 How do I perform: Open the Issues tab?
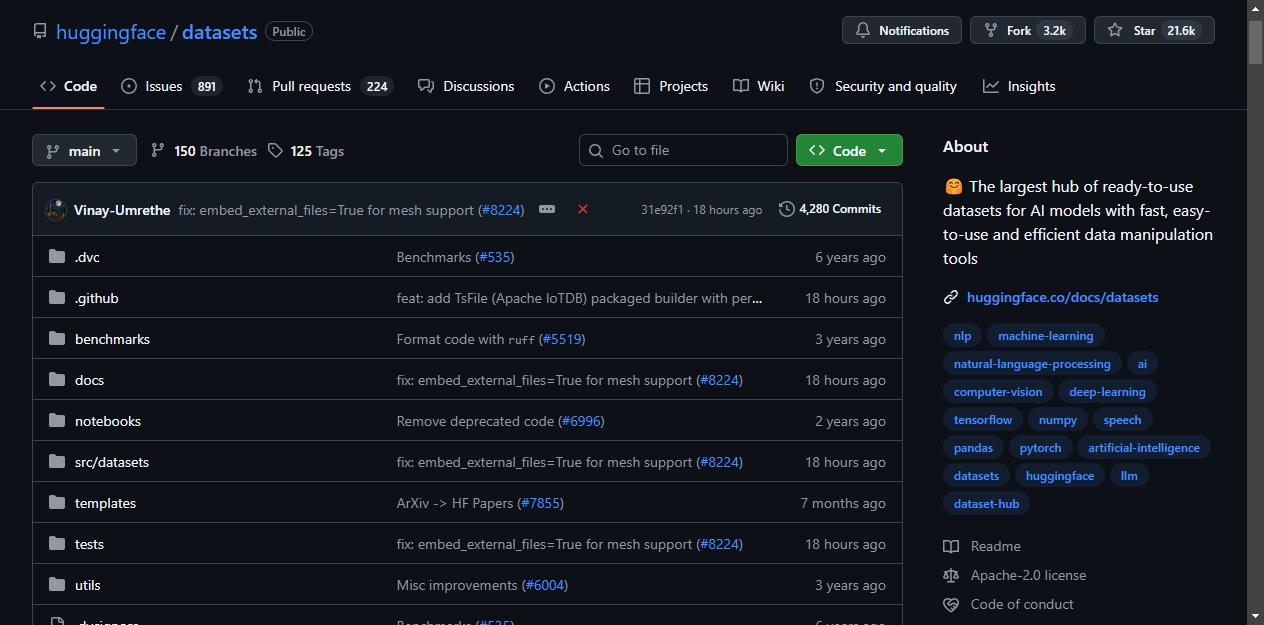pos(171,86)
